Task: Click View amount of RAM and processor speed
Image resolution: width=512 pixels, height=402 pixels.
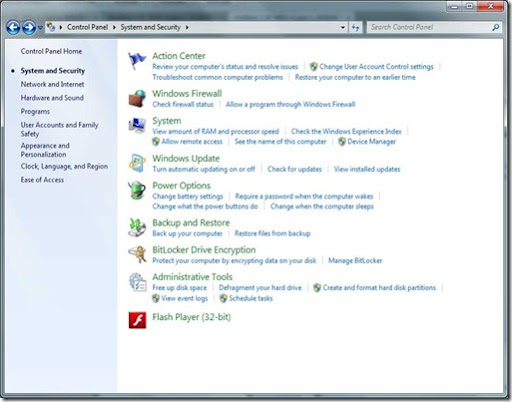Action: click(216, 131)
